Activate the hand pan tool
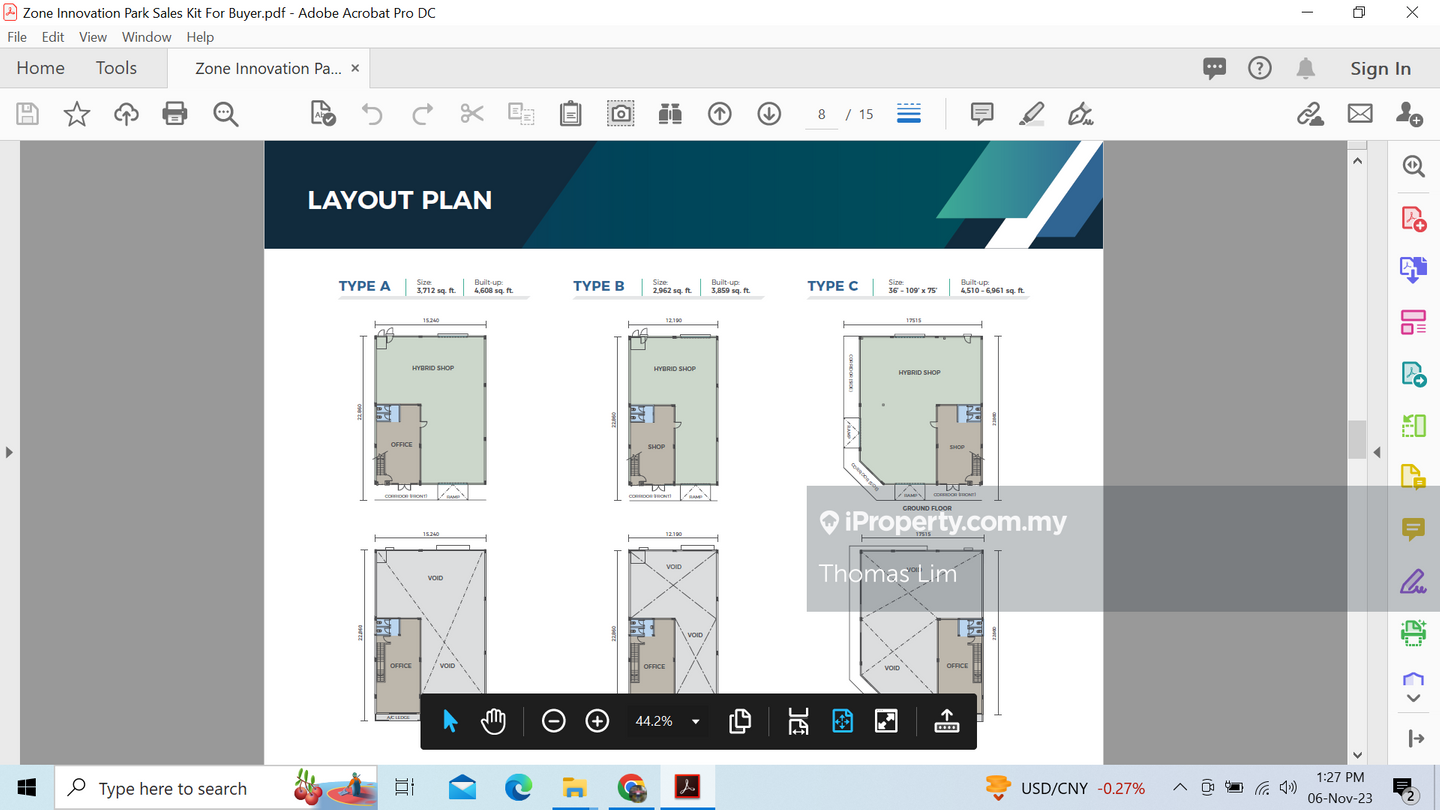The image size is (1440, 810). 493,721
